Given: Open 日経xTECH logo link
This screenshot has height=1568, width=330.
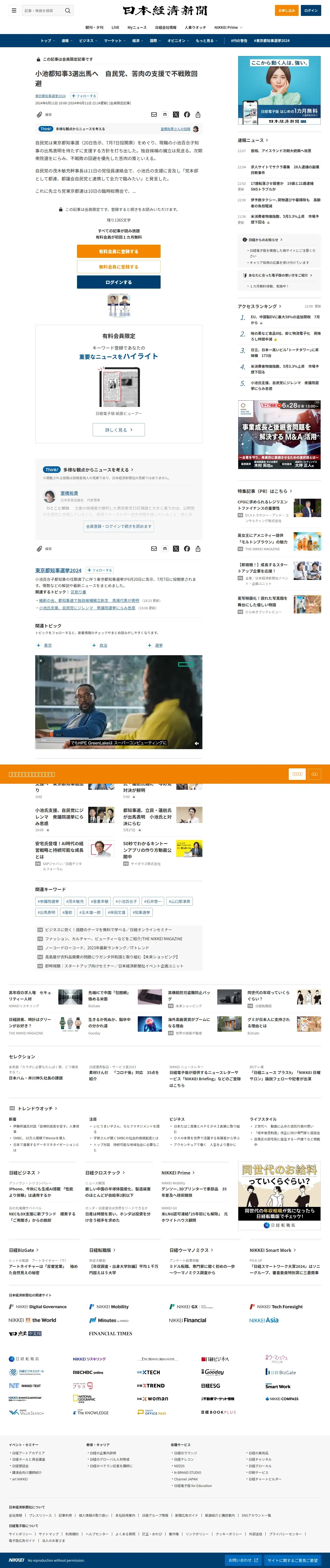Looking at the screenshot, I should pos(148,1372).
